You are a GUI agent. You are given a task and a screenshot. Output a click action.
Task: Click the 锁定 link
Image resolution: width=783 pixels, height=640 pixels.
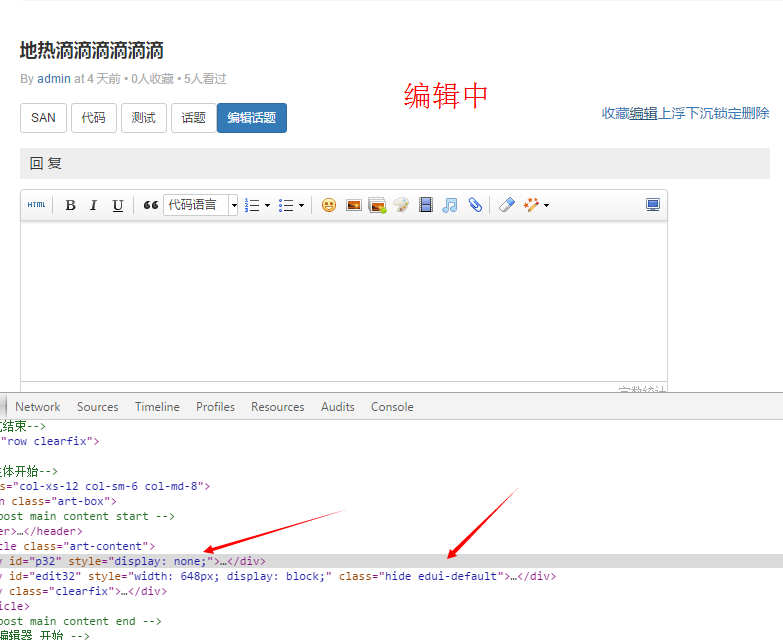(x=728, y=113)
